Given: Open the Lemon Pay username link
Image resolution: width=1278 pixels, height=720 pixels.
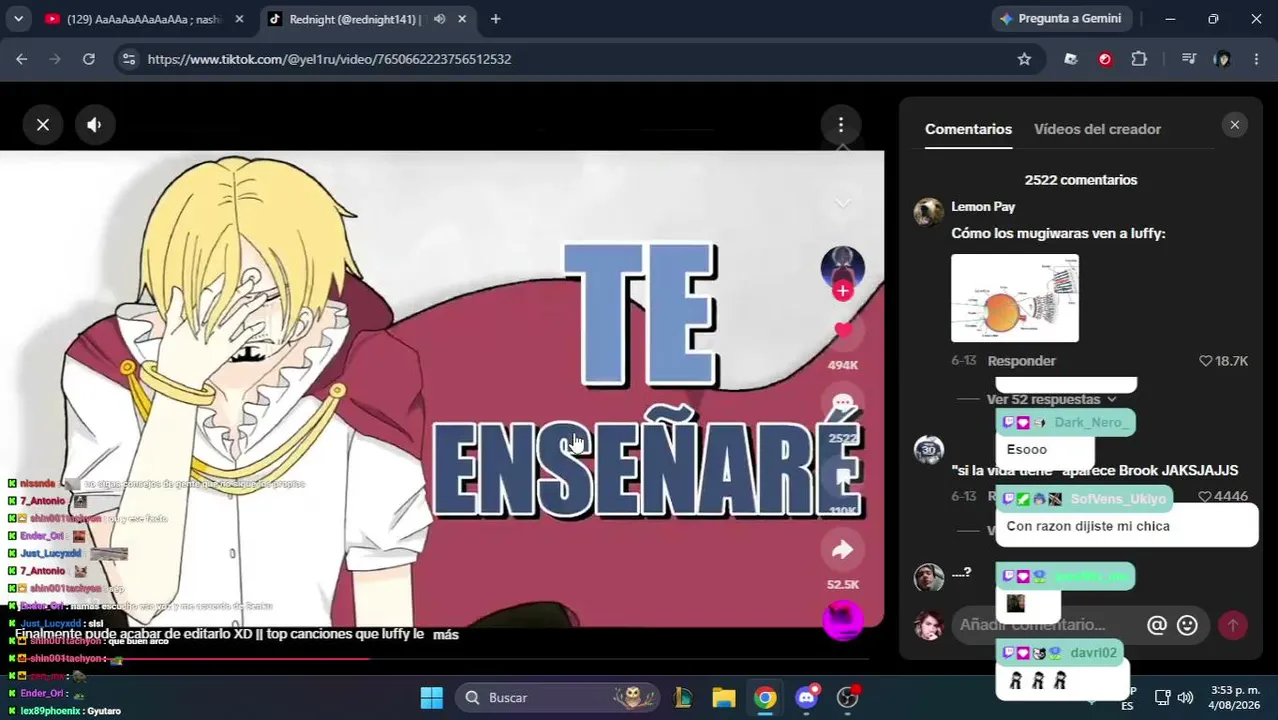Looking at the screenshot, I should click(x=983, y=207).
